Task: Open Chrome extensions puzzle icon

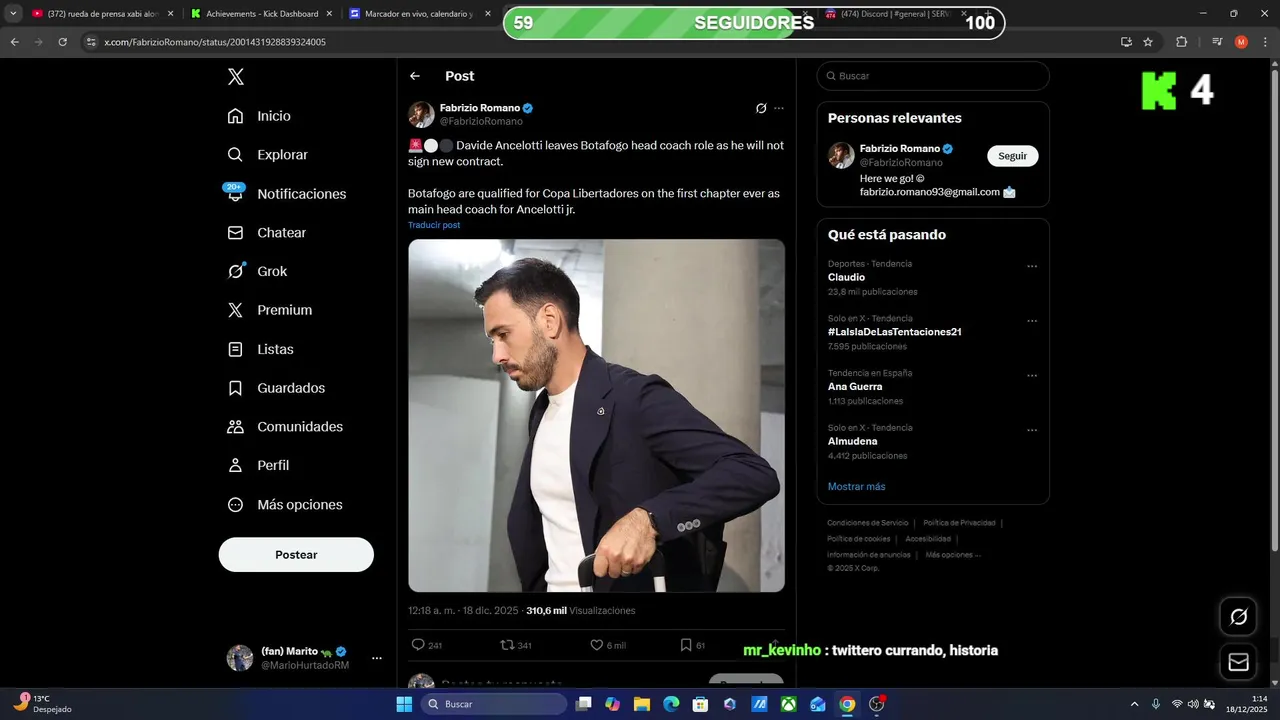Action: pos(1182,42)
